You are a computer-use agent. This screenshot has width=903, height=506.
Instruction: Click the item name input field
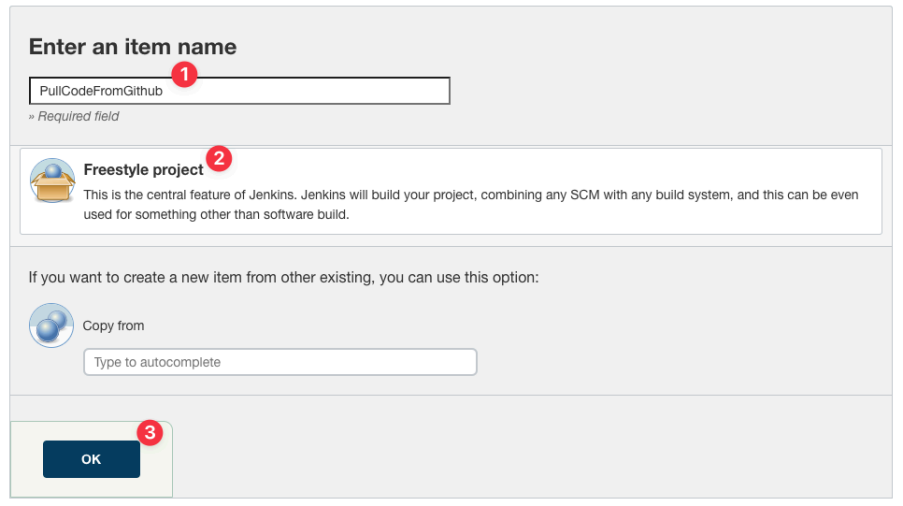click(240, 91)
